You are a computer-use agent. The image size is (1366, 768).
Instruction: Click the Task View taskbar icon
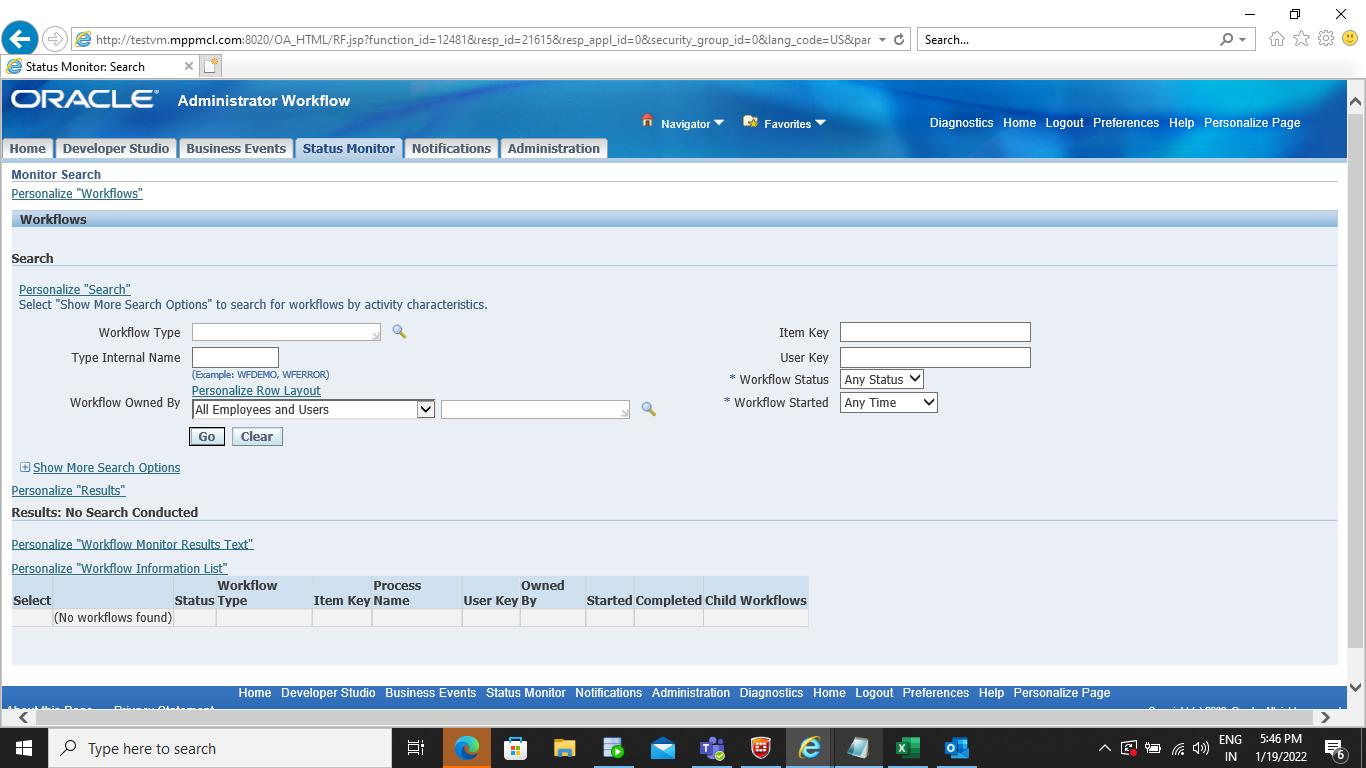tap(416, 748)
